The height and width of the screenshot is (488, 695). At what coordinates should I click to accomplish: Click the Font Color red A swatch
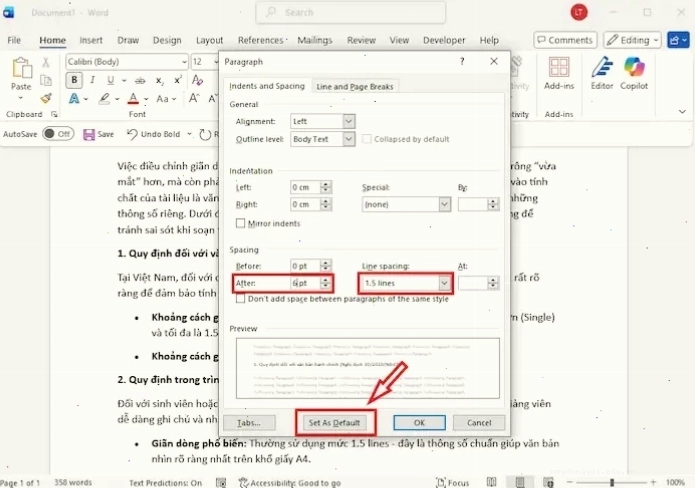point(133,98)
